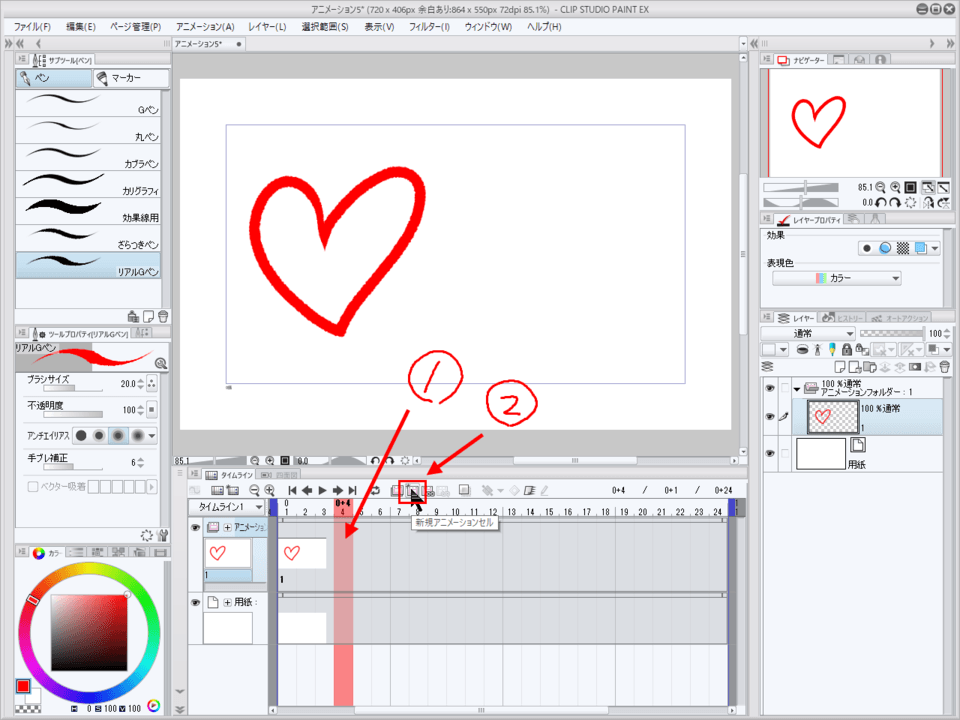
Task: Hide the 用紙 layer using its eye icon
Action: (x=769, y=453)
